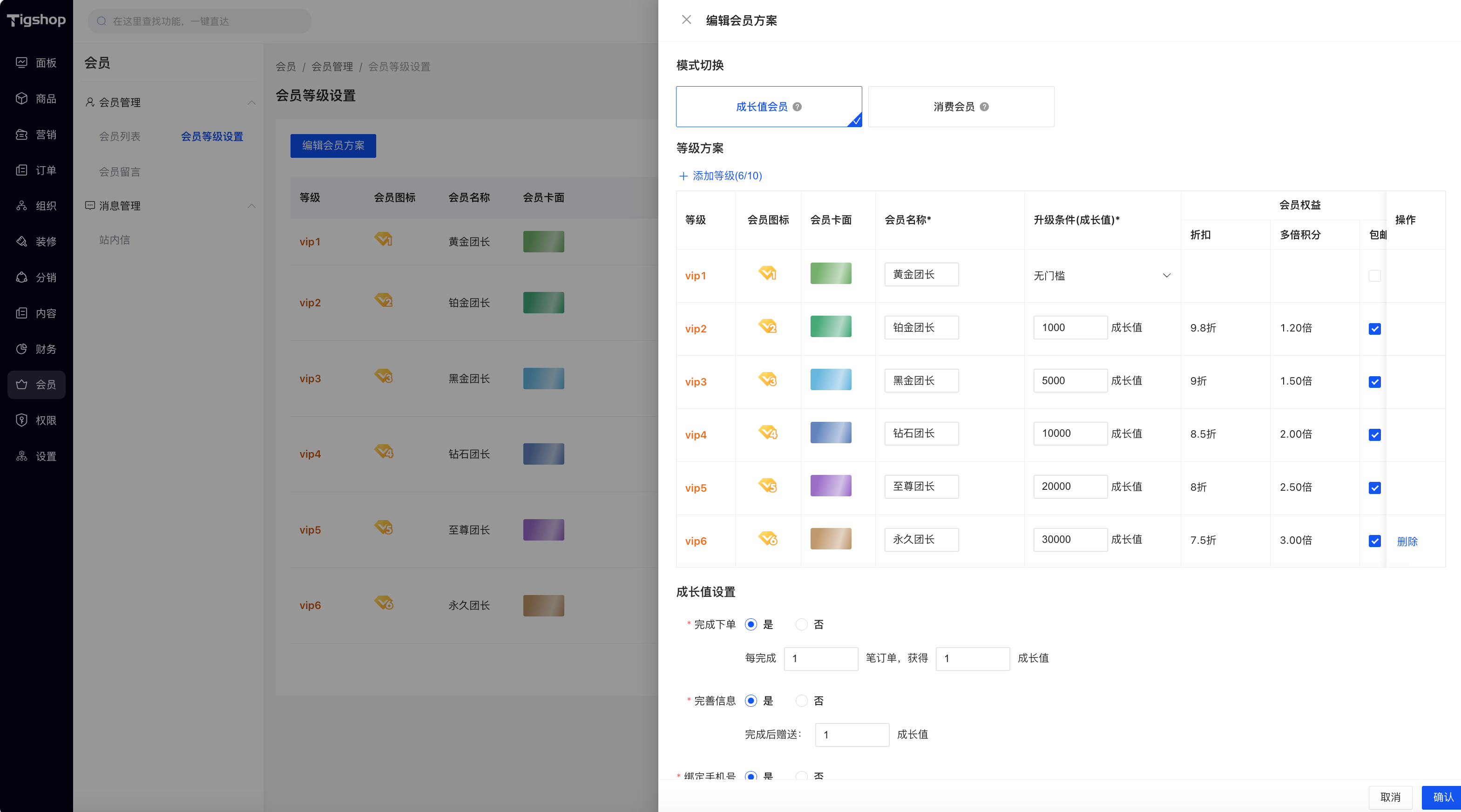Click the help icon beside 成长值会员

[x=797, y=107]
